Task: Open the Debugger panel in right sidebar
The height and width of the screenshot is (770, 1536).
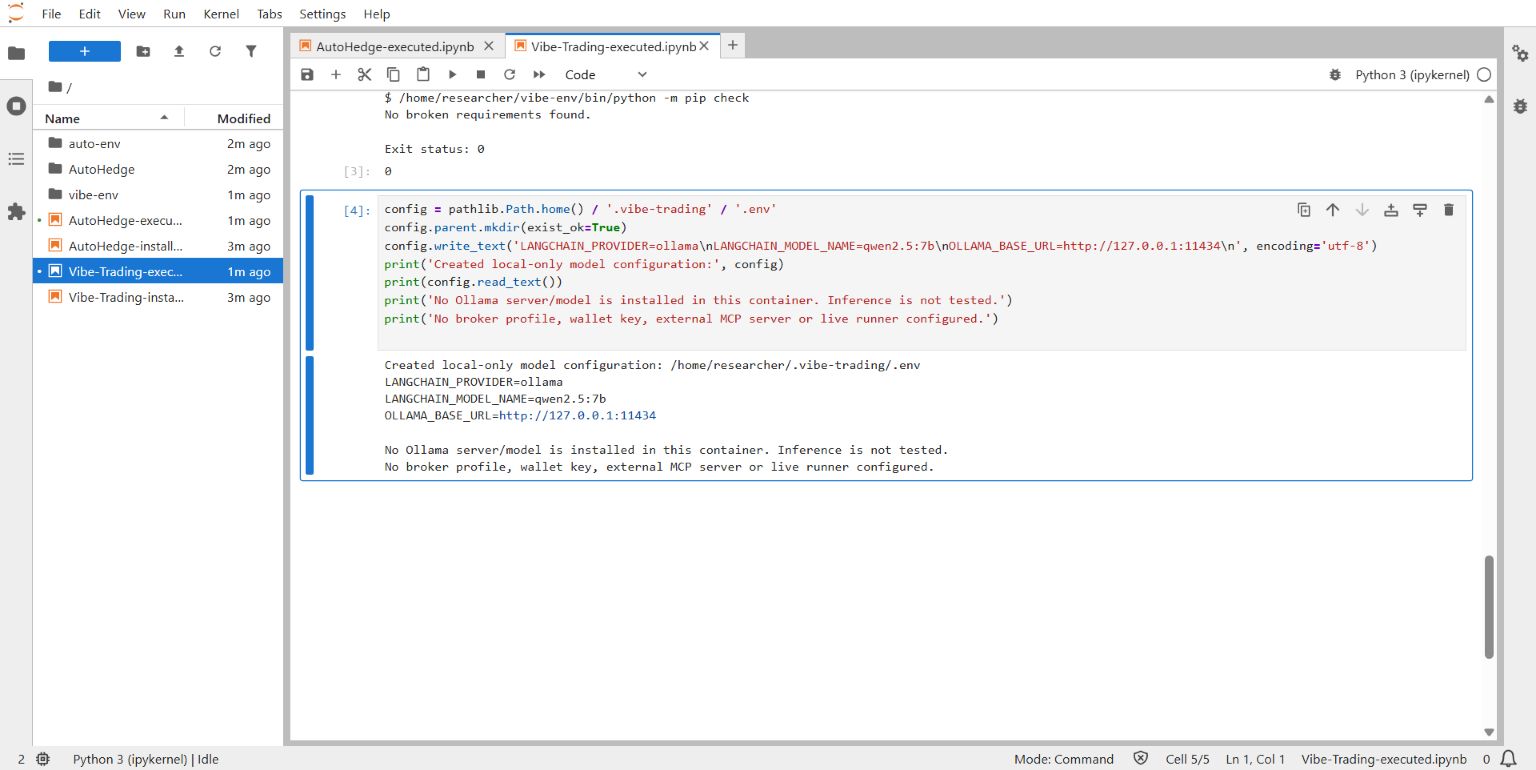Action: click(x=1520, y=106)
